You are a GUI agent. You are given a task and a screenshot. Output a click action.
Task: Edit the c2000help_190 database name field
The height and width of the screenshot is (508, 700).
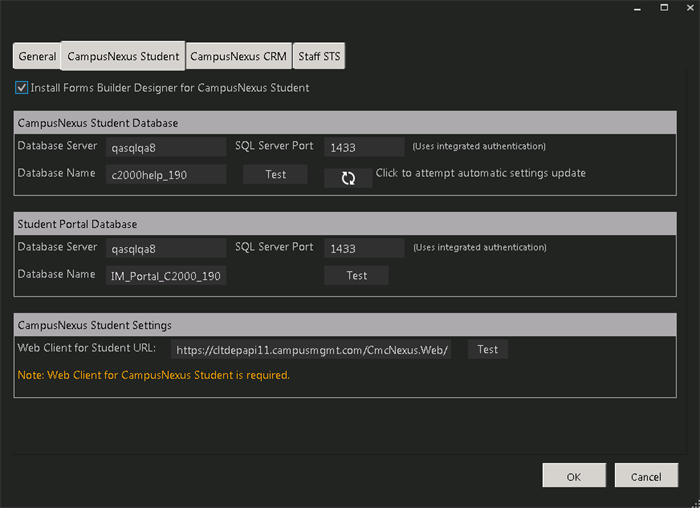(166, 175)
